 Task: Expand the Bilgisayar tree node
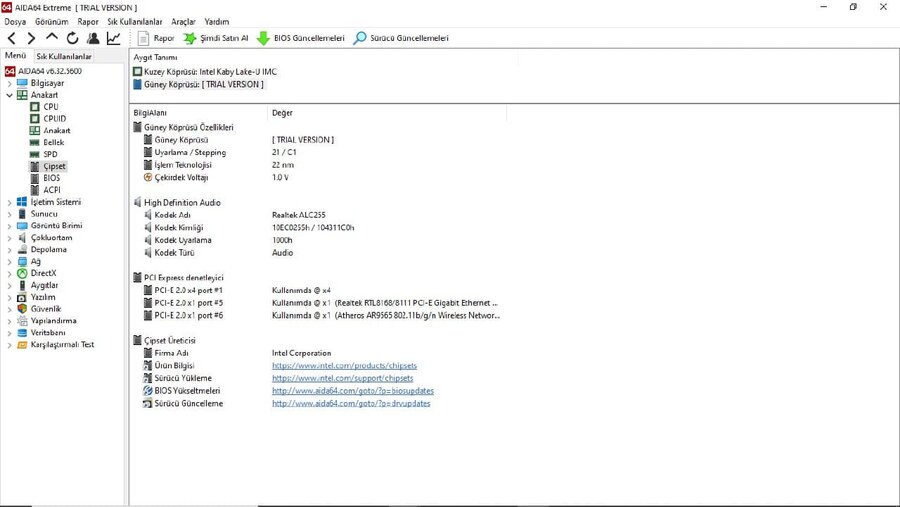[9, 83]
